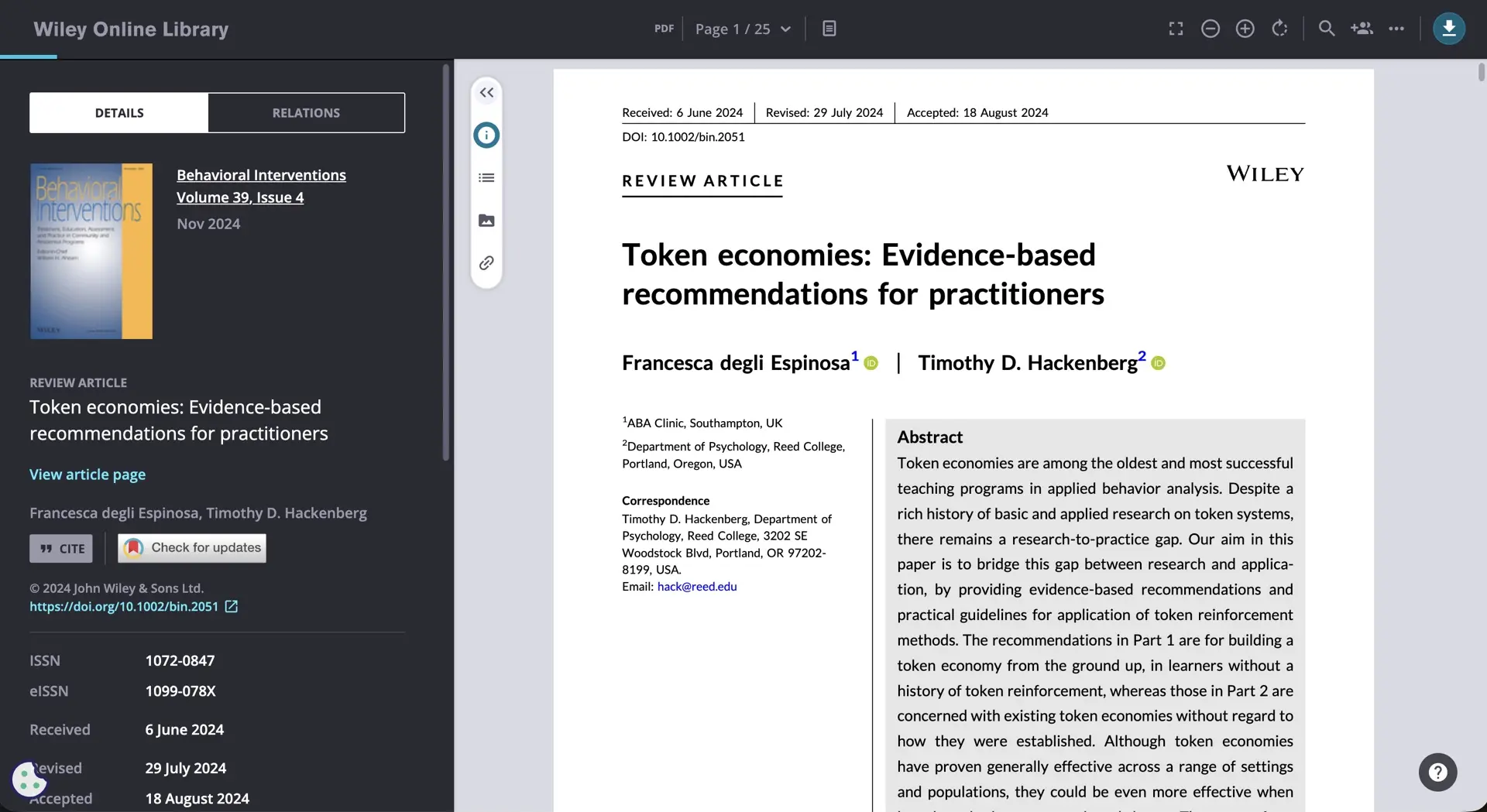This screenshot has width=1487, height=812.
Task: Click Check for updates button
Action: (x=192, y=548)
